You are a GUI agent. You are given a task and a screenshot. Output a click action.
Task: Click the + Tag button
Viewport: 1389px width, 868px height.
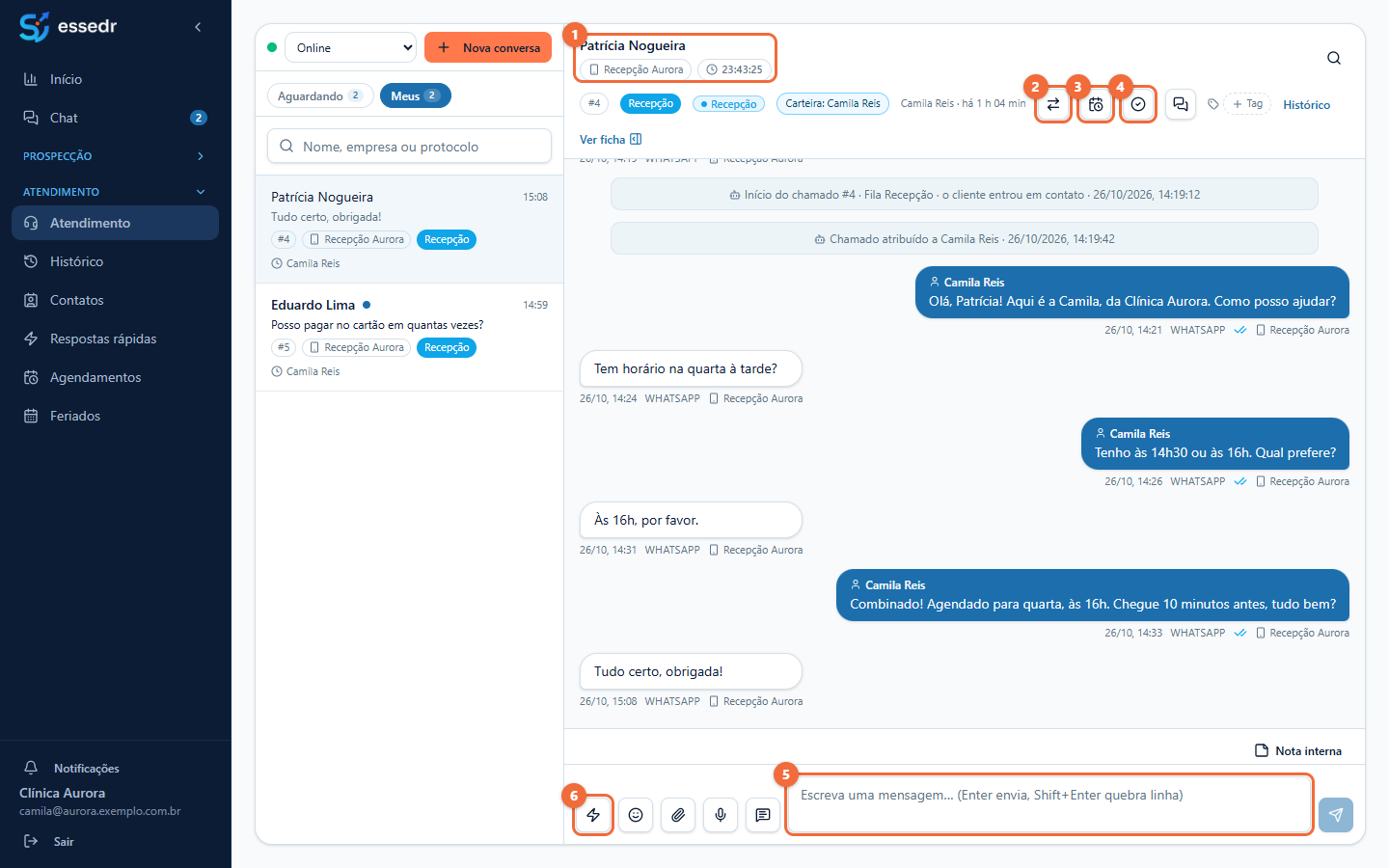point(1248,104)
